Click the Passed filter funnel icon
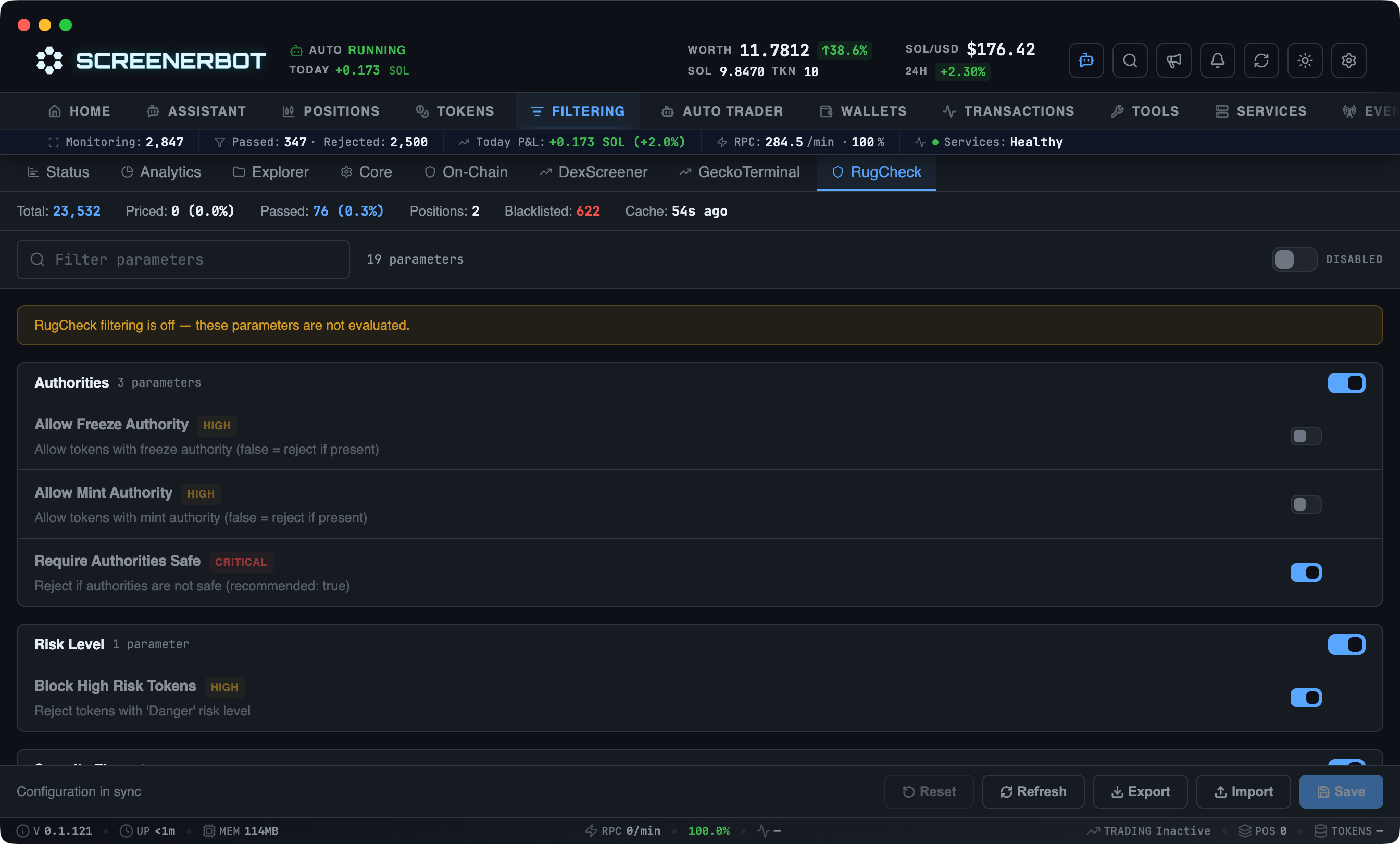This screenshot has width=1400, height=844. (219, 142)
